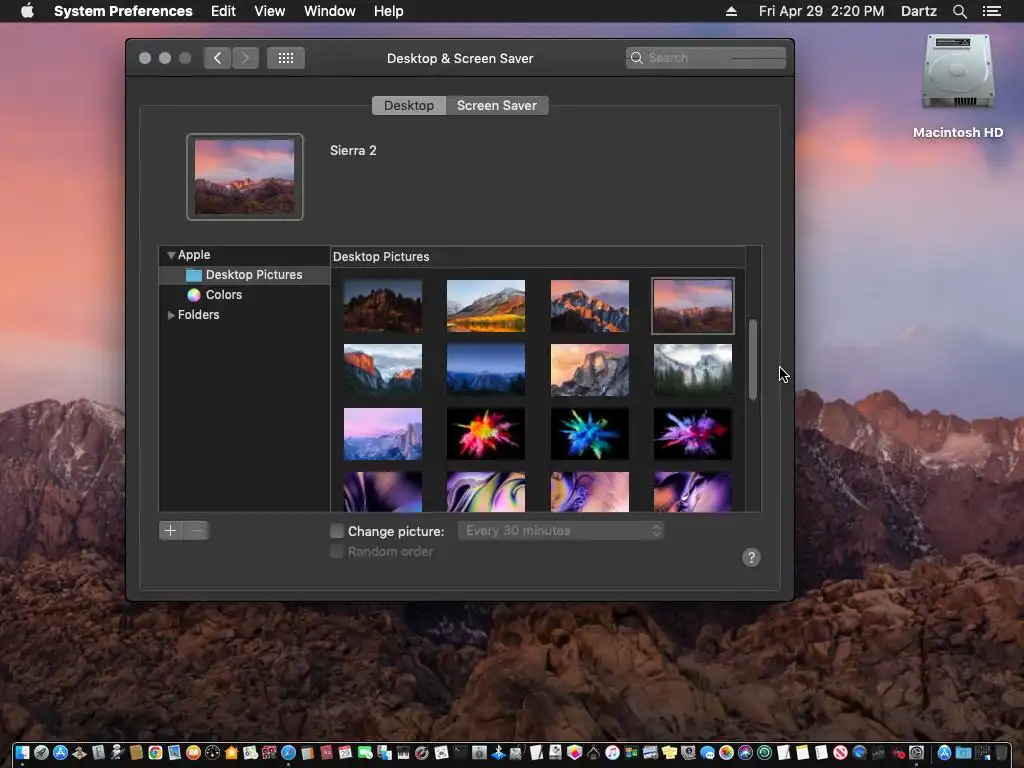Image resolution: width=1024 pixels, height=768 pixels.
Task: Choose the El Capitan sunset cliff wallpaper
Action: coord(383,370)
